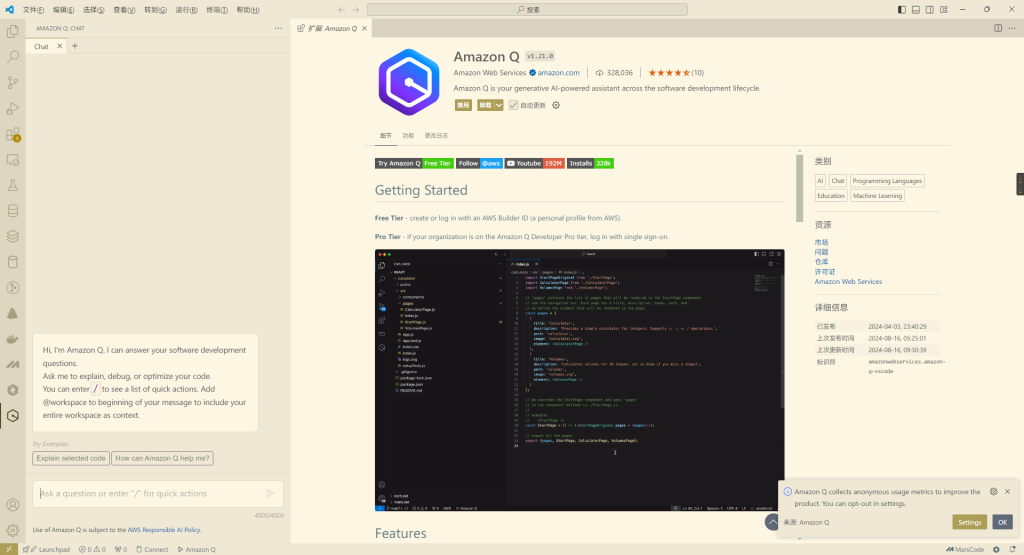Toggle the auto update checkbox
1024x555 pixels.
[513, 105]
